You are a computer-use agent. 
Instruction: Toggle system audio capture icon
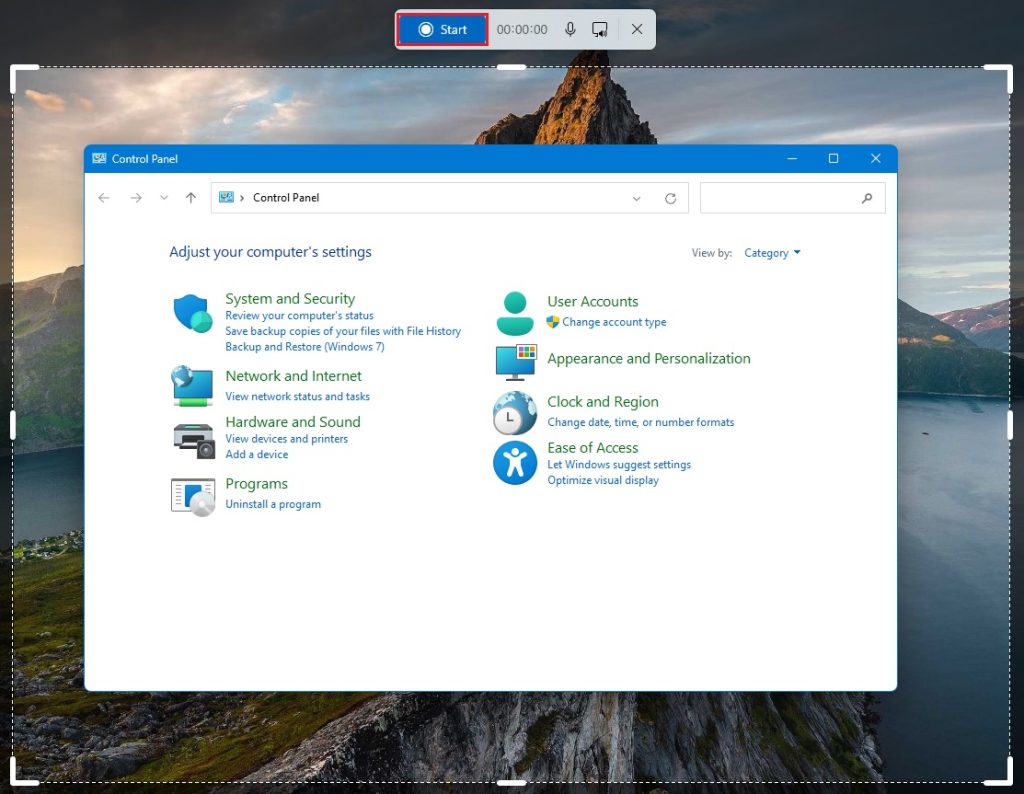pyautogui.click(x=600, y=30)
